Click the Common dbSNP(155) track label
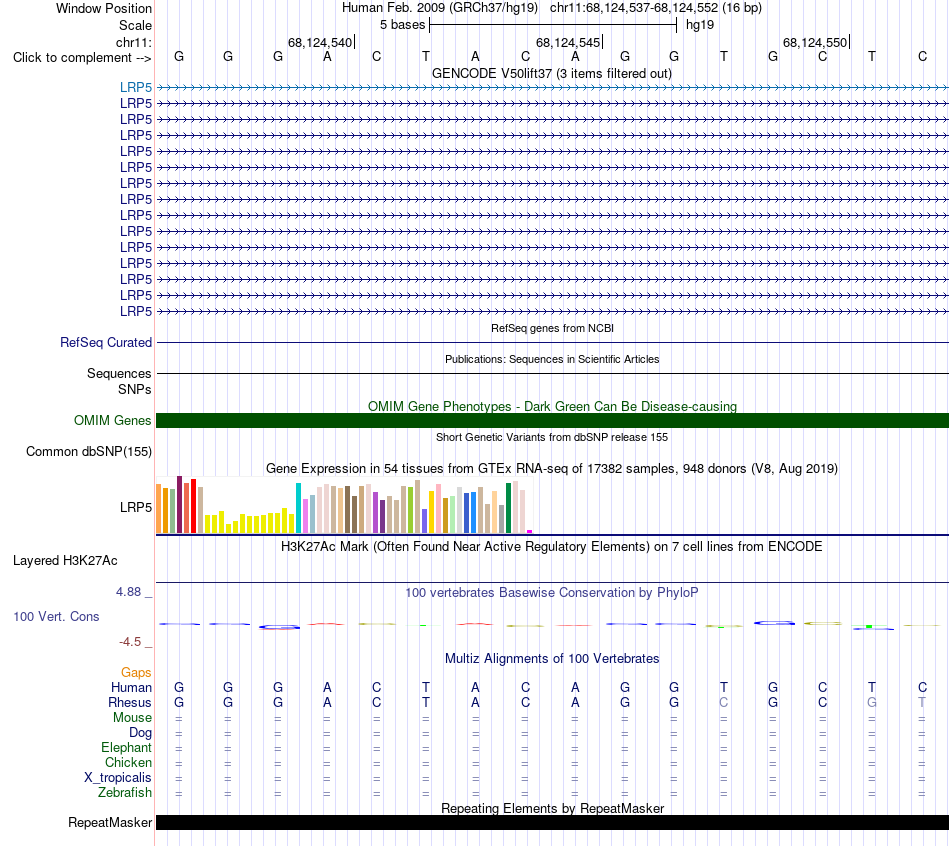Viewport: 950px width, 846px height. tap(88, 451)
